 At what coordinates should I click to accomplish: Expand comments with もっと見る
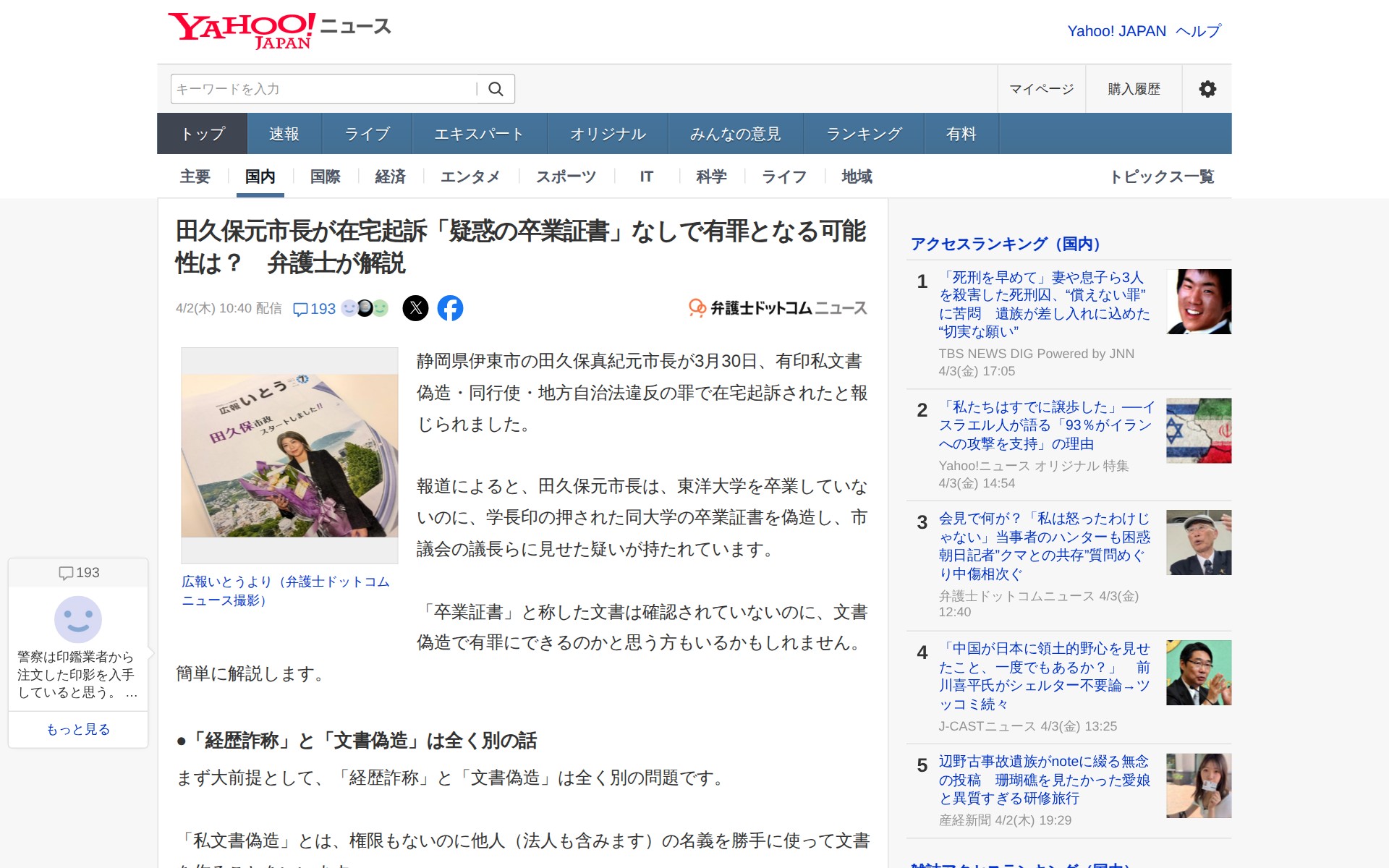click(78, 729)
